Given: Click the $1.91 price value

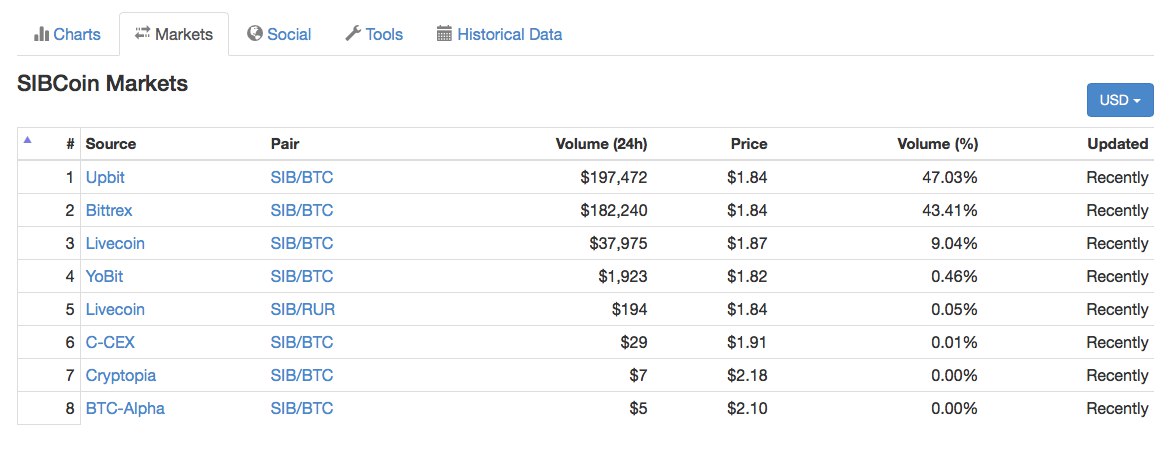Looking at the screenshot, I should (747, 342).
